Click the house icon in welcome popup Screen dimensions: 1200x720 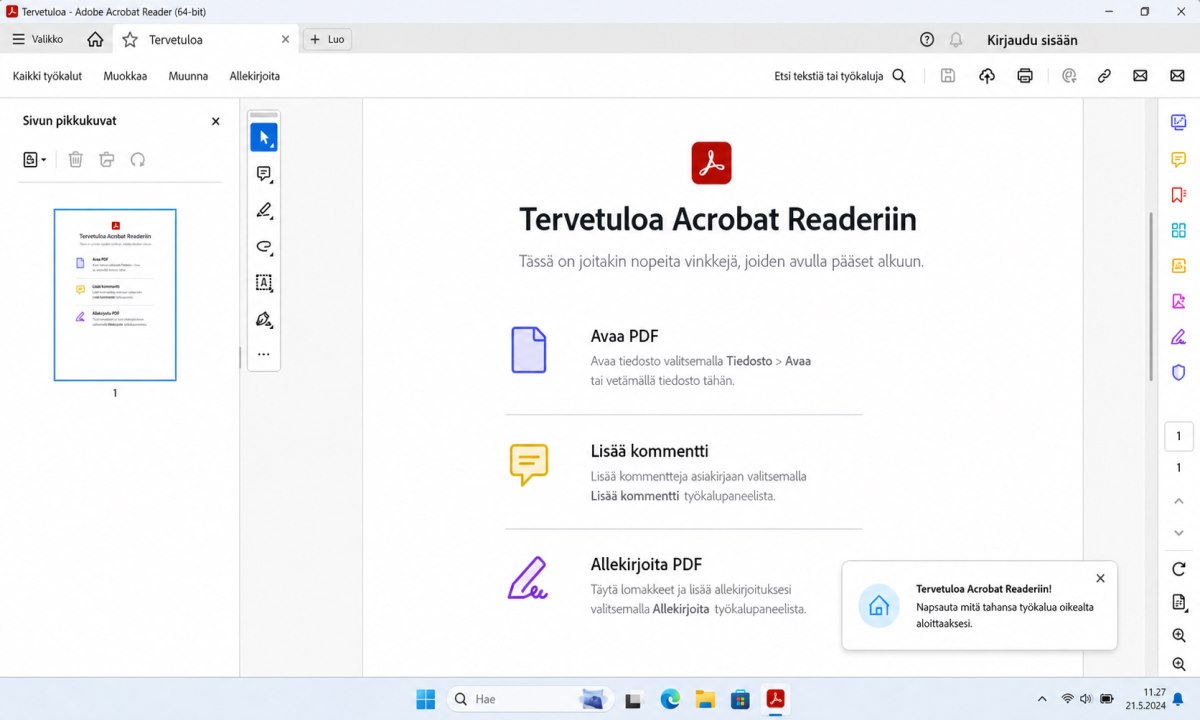[x=879, y=606]
